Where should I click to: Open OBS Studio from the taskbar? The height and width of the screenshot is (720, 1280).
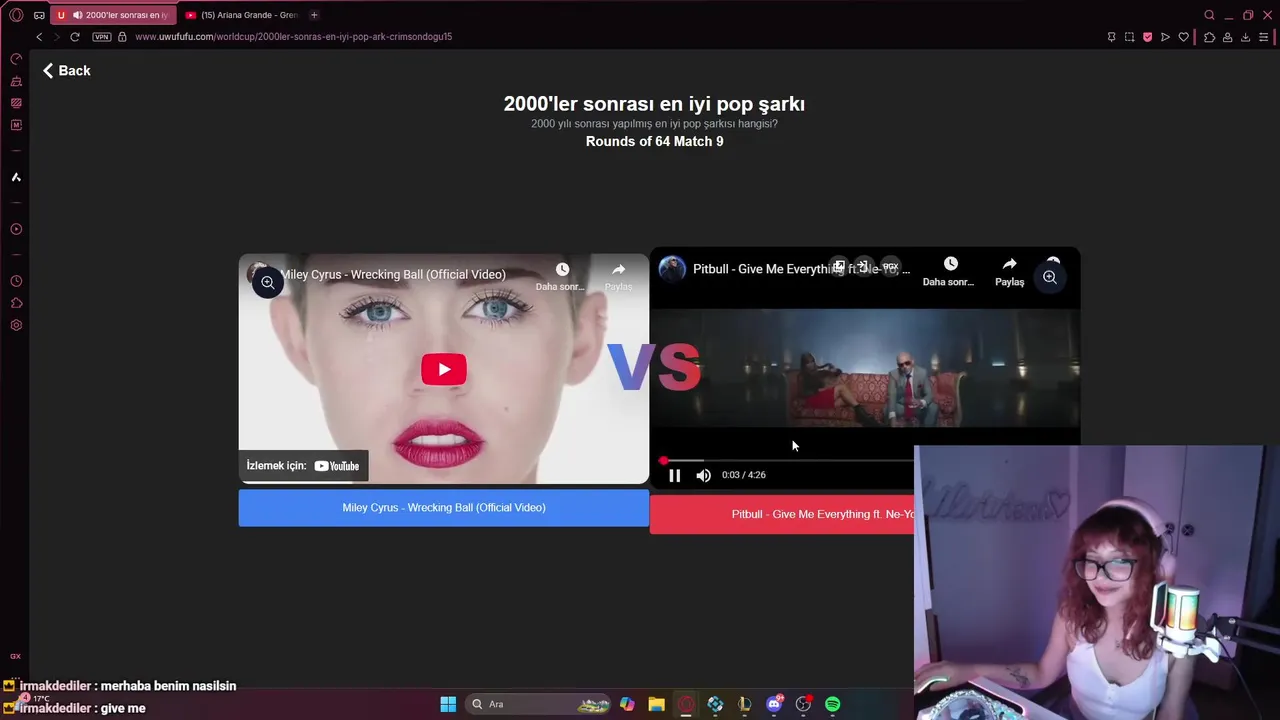click(x=803, y=704)
